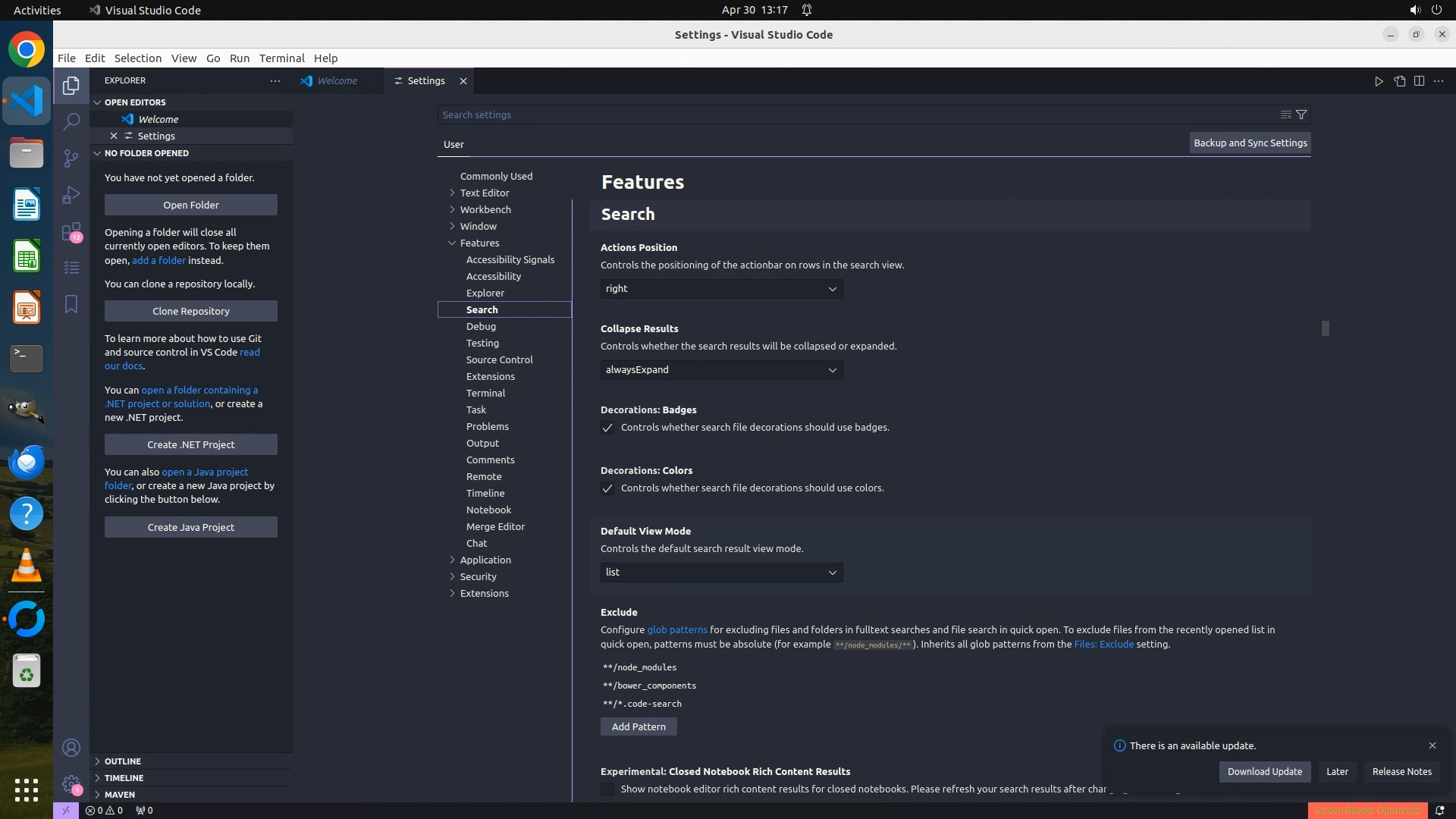This screenshot has height=819, width=1456.
Task: Open Run and Debug view icon
Action: (71, 194)
